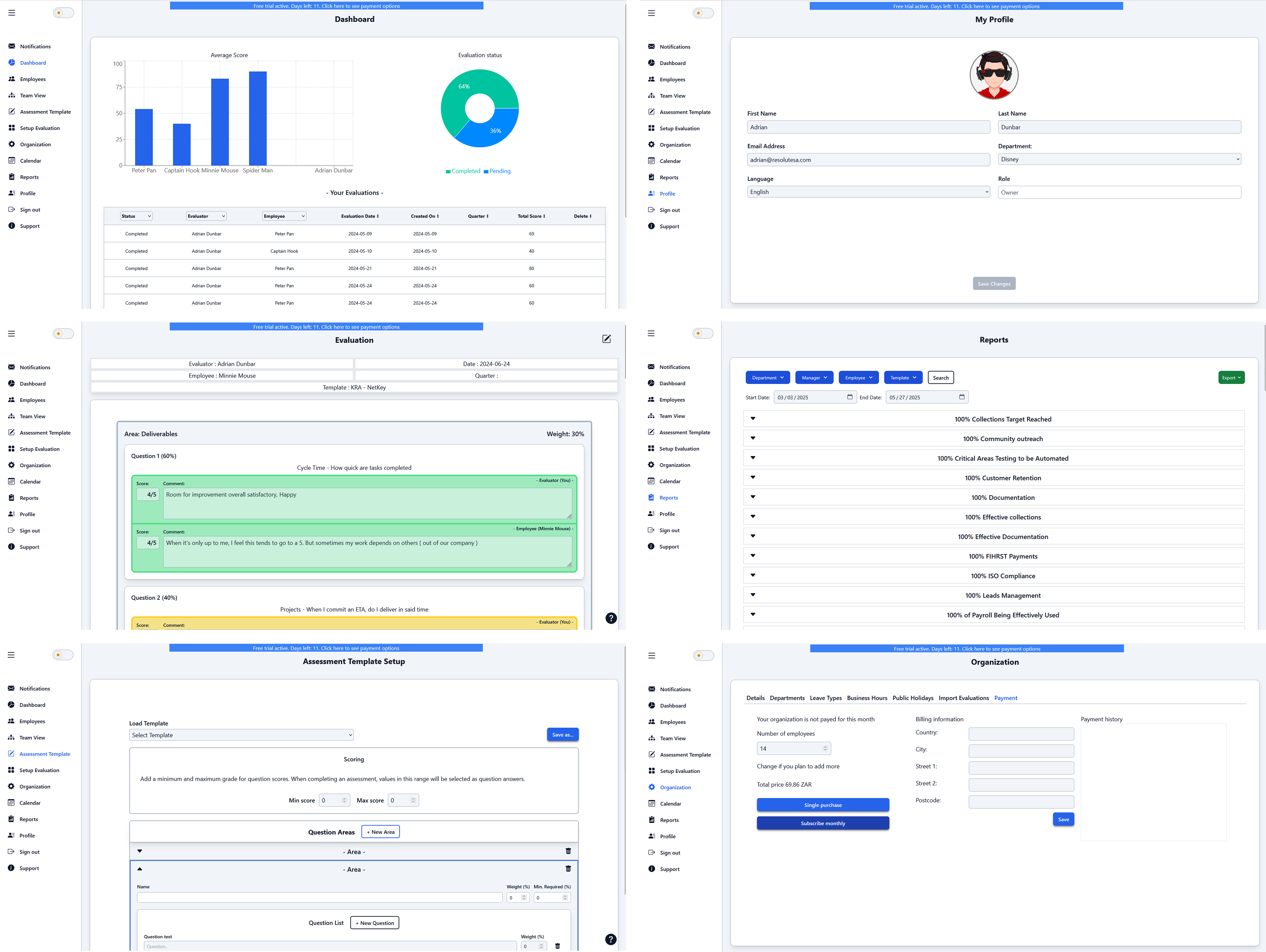The width and height of the screenshot is (1266, 952).
Task: Click the Reports icon in the Organization page sidebar
Action: click(651, 820)
